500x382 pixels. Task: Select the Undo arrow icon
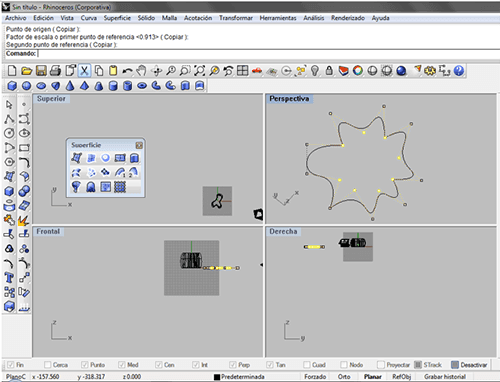(x=127, y=71)
